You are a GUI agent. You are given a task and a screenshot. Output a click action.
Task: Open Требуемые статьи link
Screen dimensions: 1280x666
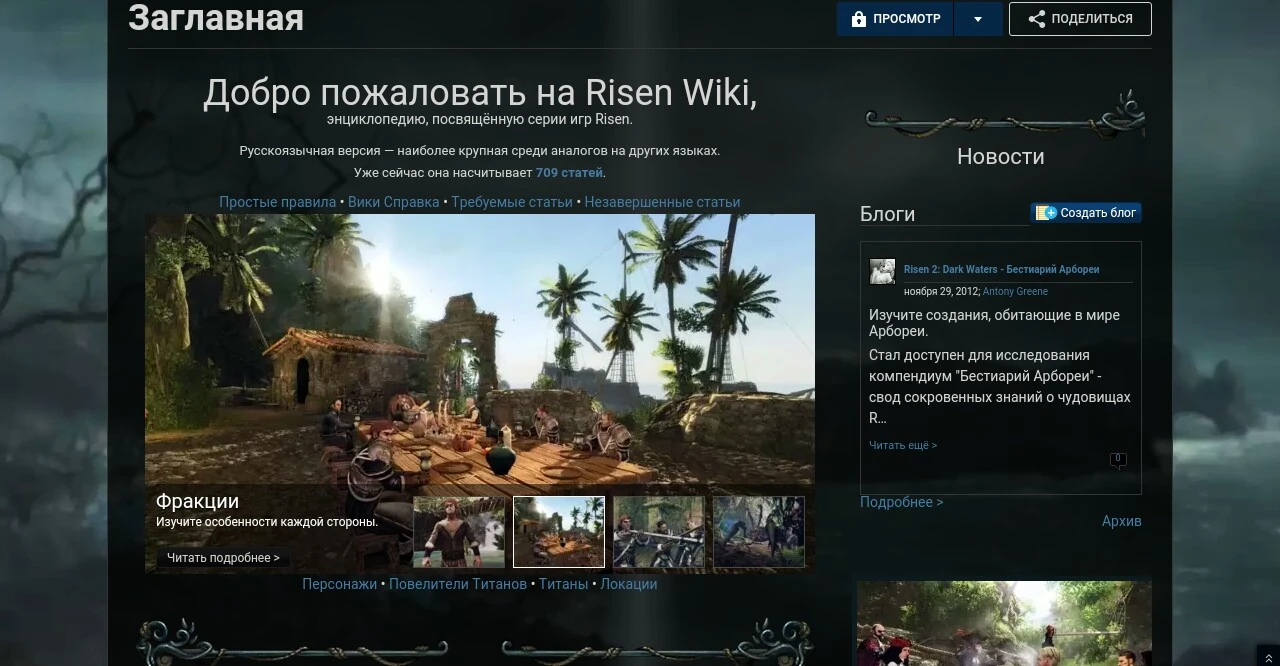point(512,202)
